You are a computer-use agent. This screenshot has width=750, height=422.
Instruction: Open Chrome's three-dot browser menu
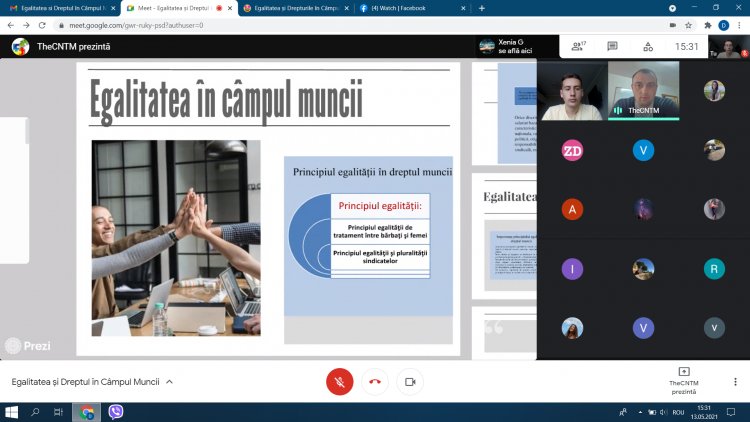click(x=739, y=24)
